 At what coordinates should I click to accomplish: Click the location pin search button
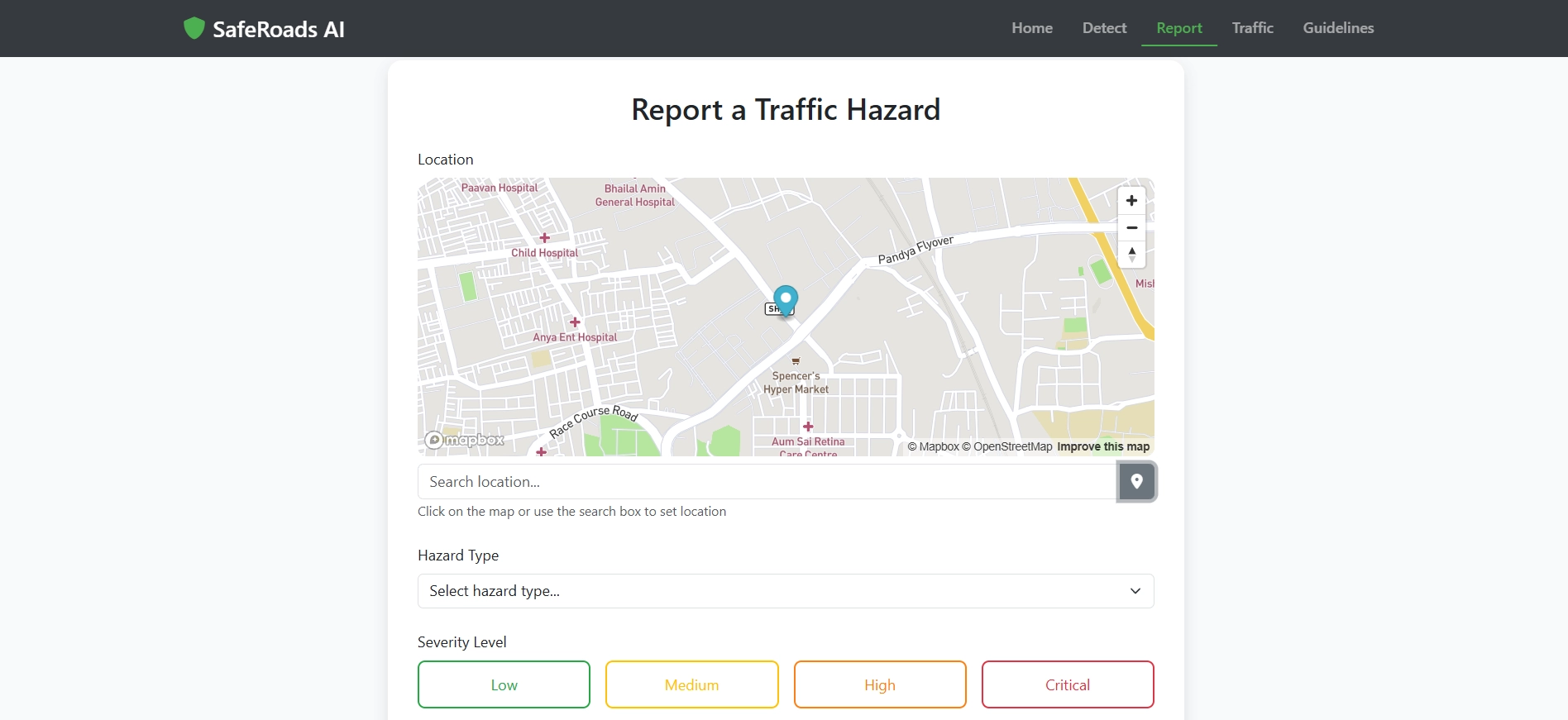1136,482
